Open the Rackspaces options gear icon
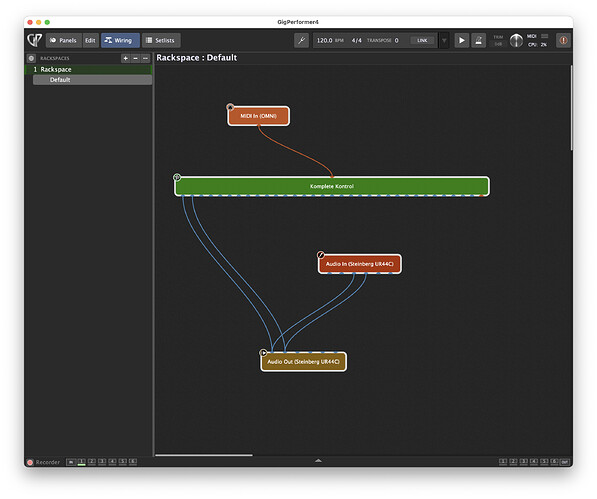 pos(31,58)
